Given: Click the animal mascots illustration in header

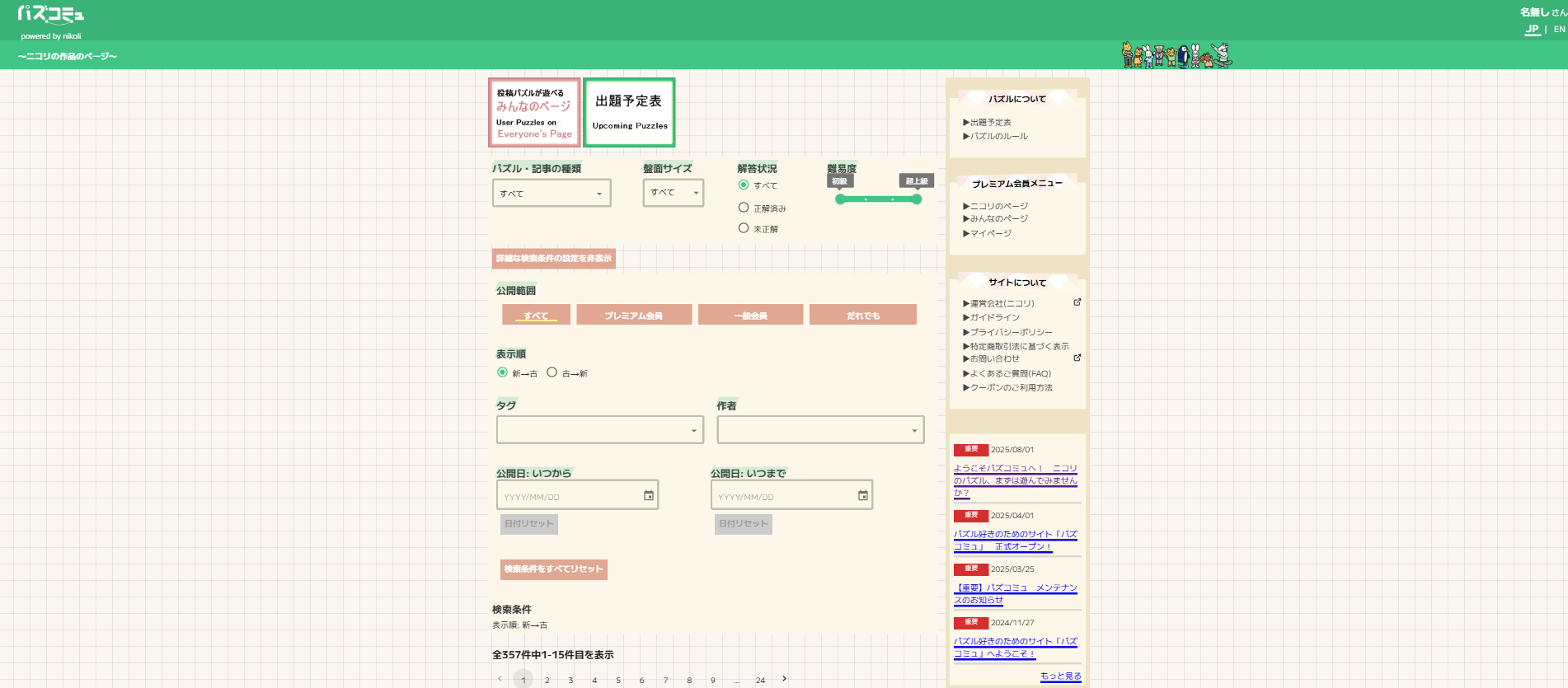Looking at the screenshot, I should tap(1176, 55).
